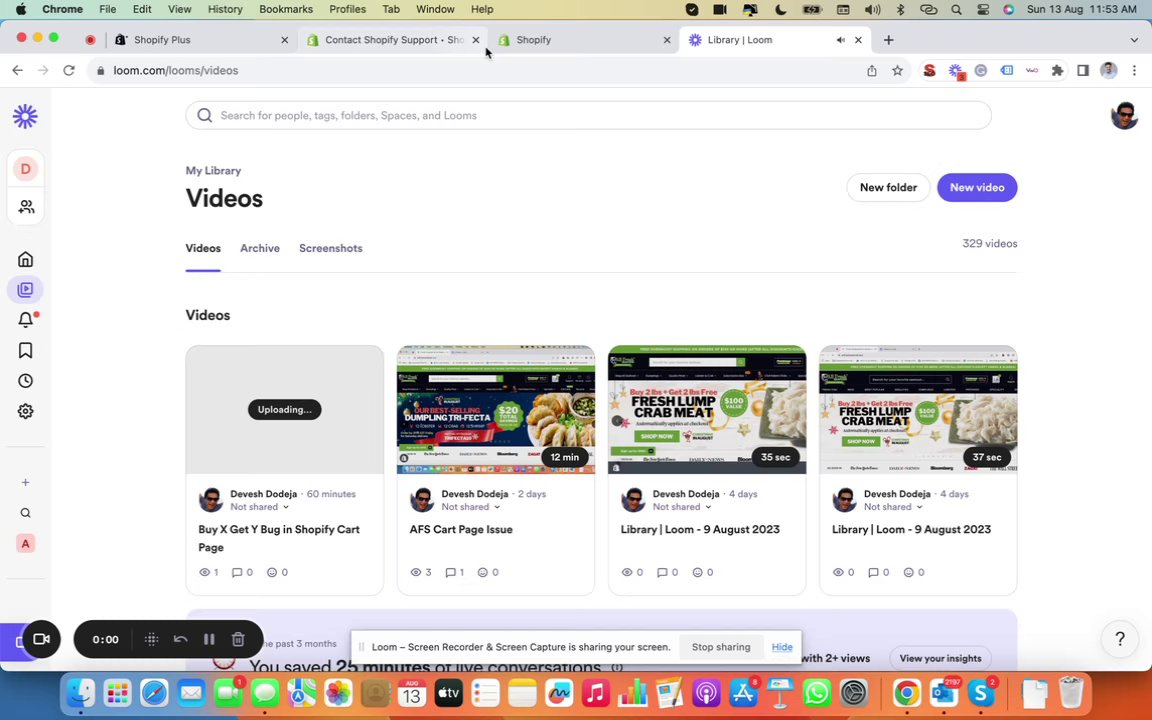Click the Uploading video thumbnail
Screen dimensions: 1152x720
click(x=284, y=409)
